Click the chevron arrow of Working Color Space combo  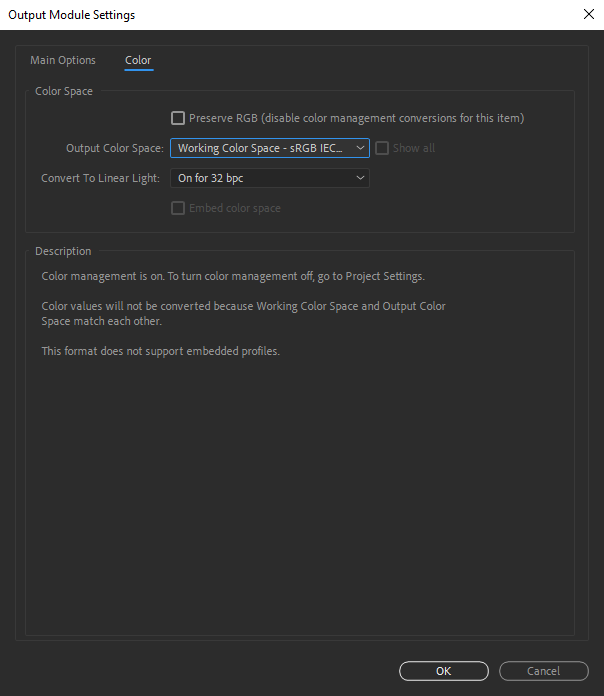(x=361, y=148)
